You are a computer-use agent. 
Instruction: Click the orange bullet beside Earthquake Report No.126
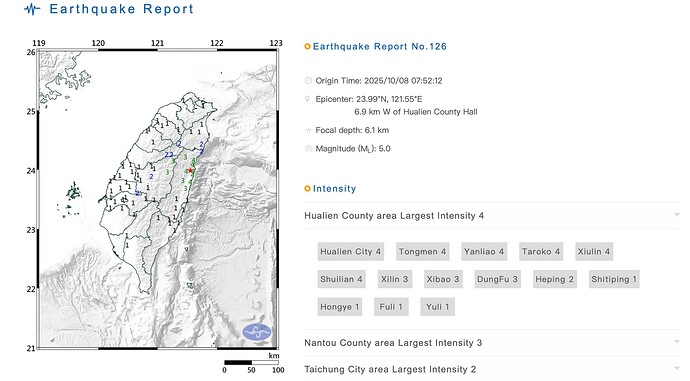tap(308, 46)
